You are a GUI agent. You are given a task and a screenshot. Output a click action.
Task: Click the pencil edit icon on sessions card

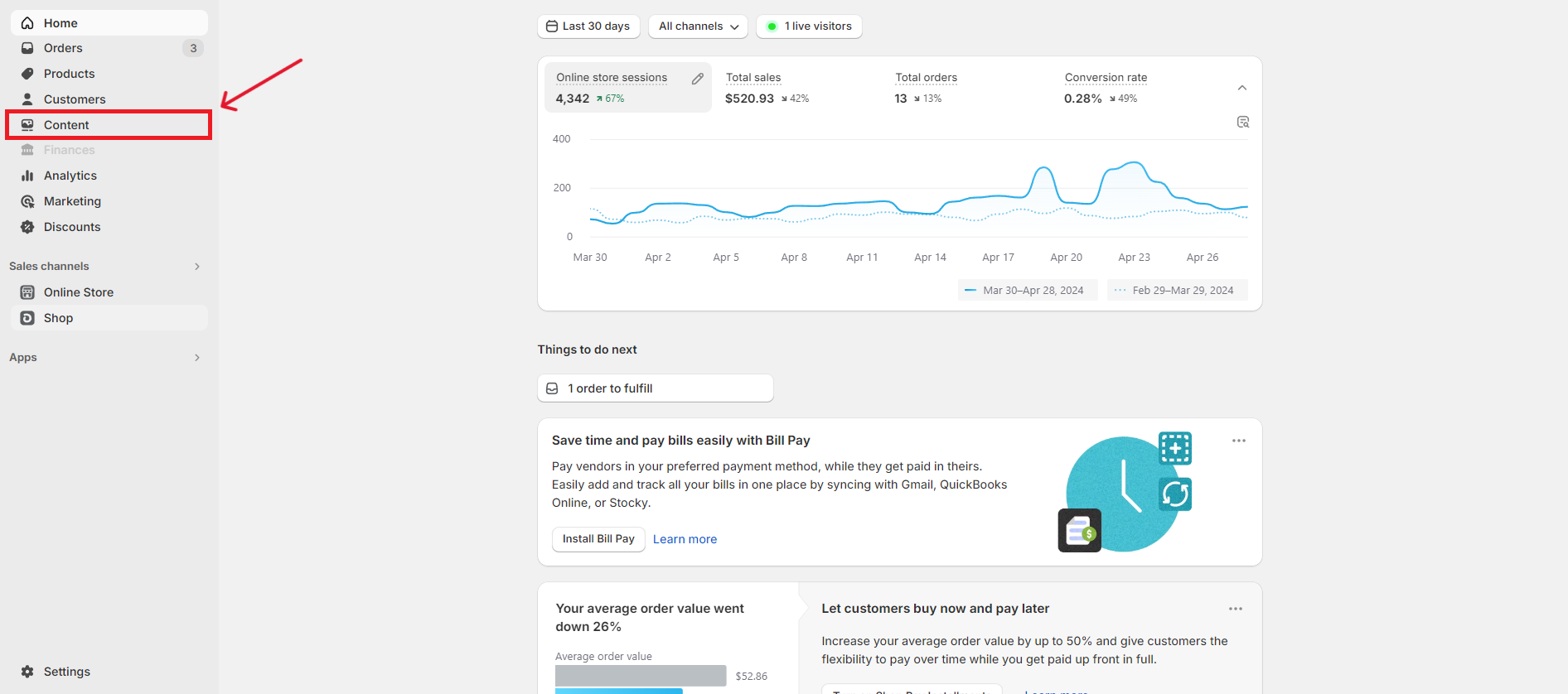click(x=698, y=79)
